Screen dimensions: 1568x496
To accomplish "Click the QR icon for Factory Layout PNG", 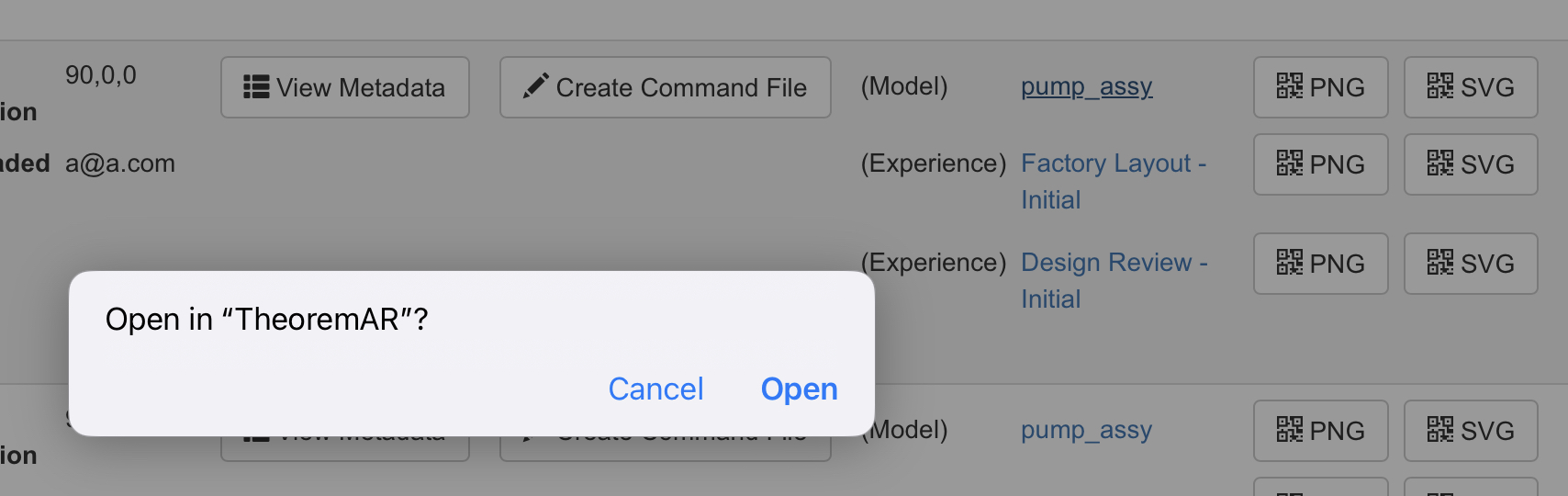I will 1290,163.
